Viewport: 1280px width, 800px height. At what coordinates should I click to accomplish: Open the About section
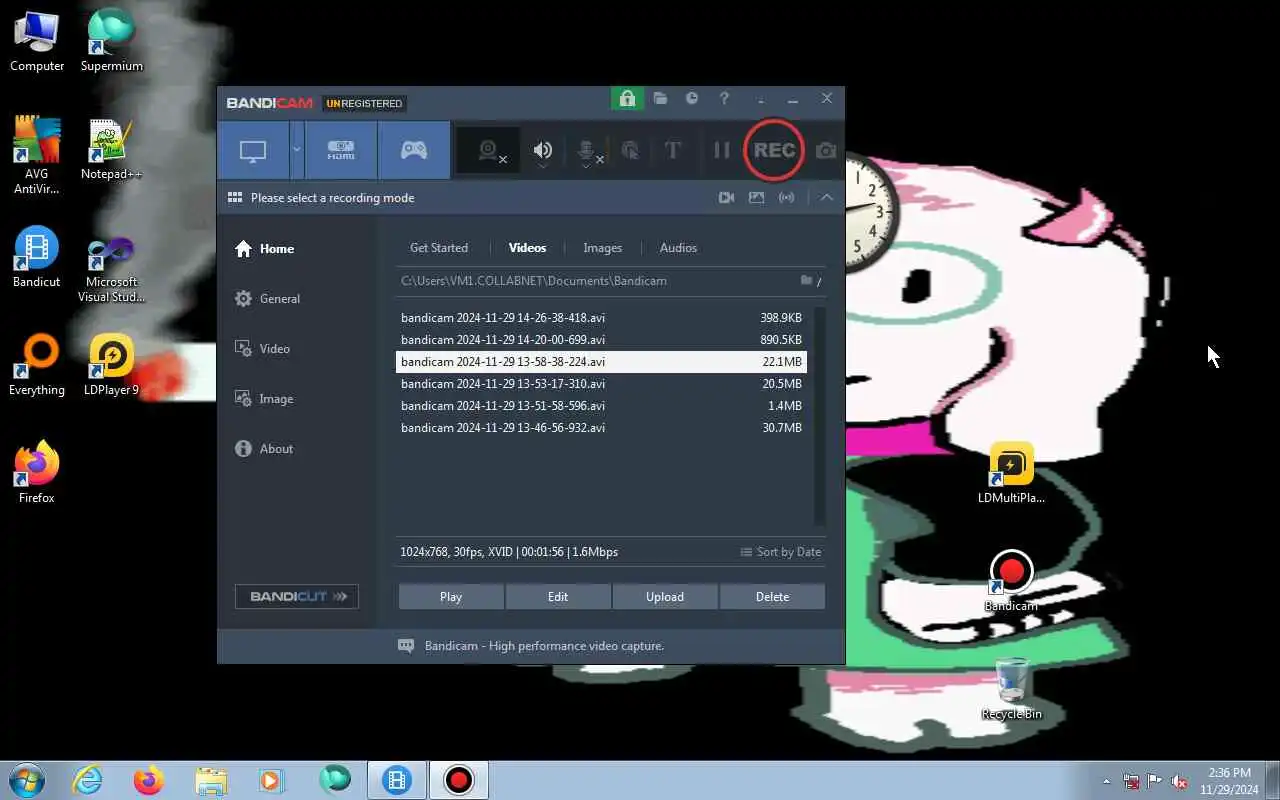[264, 449]
